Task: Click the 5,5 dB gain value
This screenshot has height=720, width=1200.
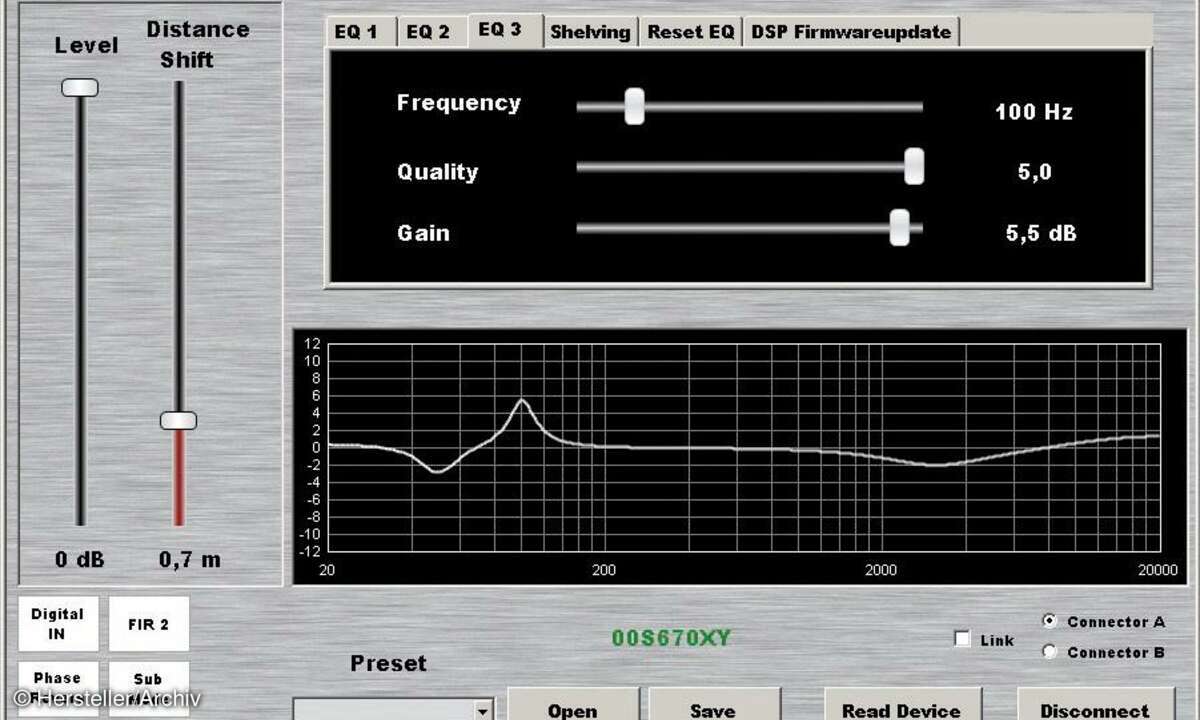Action: [1041, 234]
